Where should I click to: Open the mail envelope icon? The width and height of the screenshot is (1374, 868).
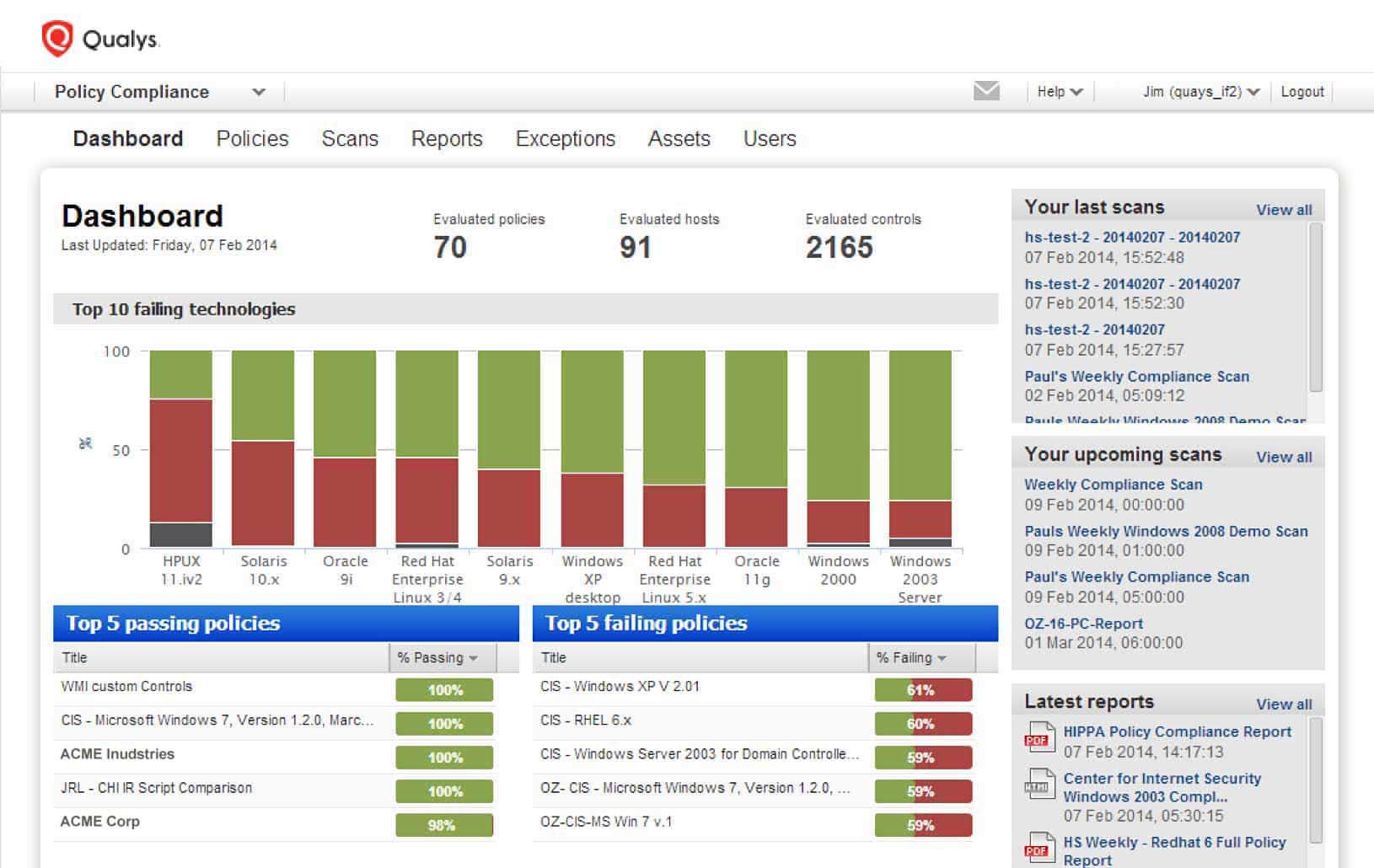986,91
